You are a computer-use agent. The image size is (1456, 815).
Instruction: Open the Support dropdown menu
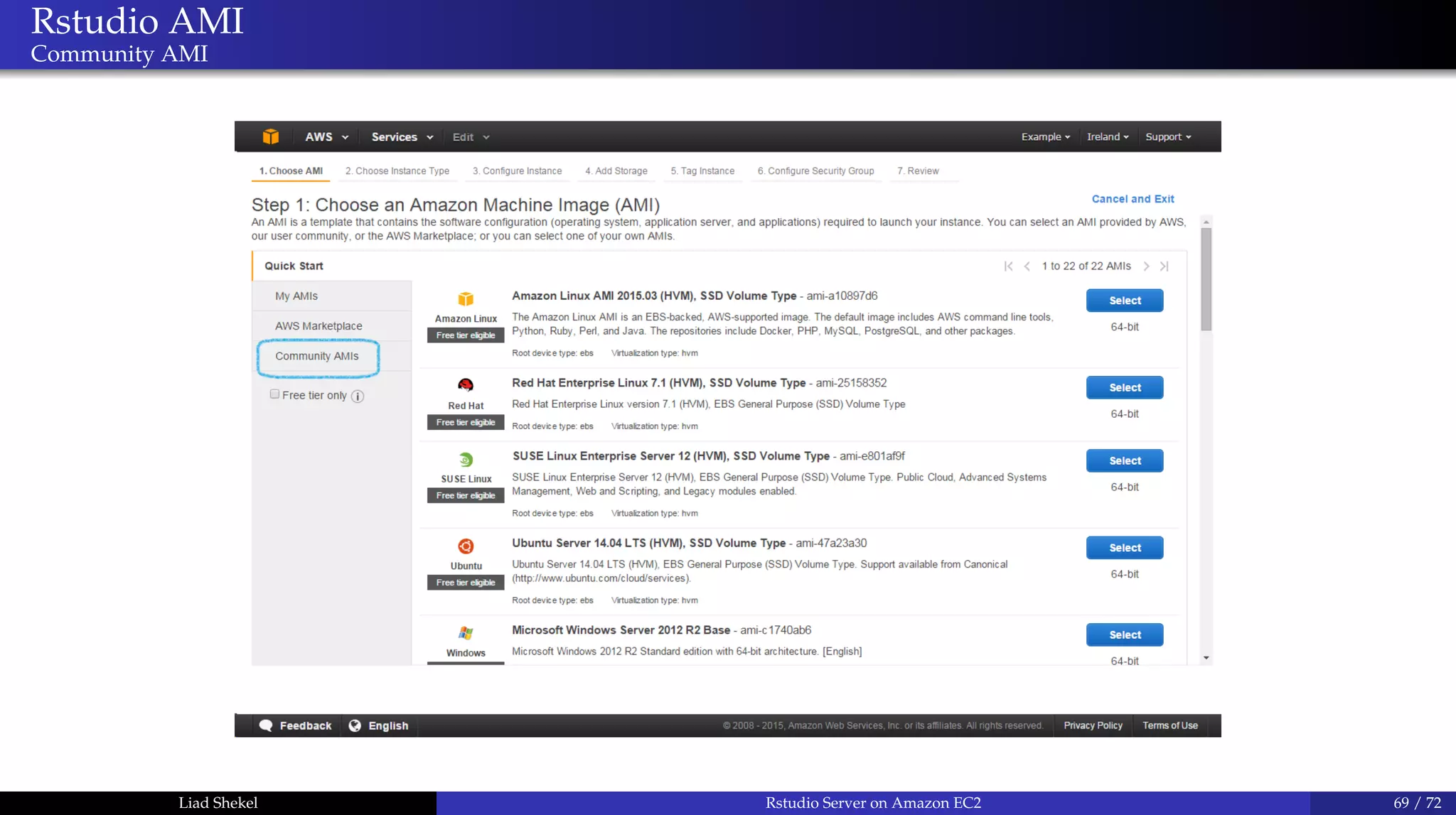point(1168,137)
